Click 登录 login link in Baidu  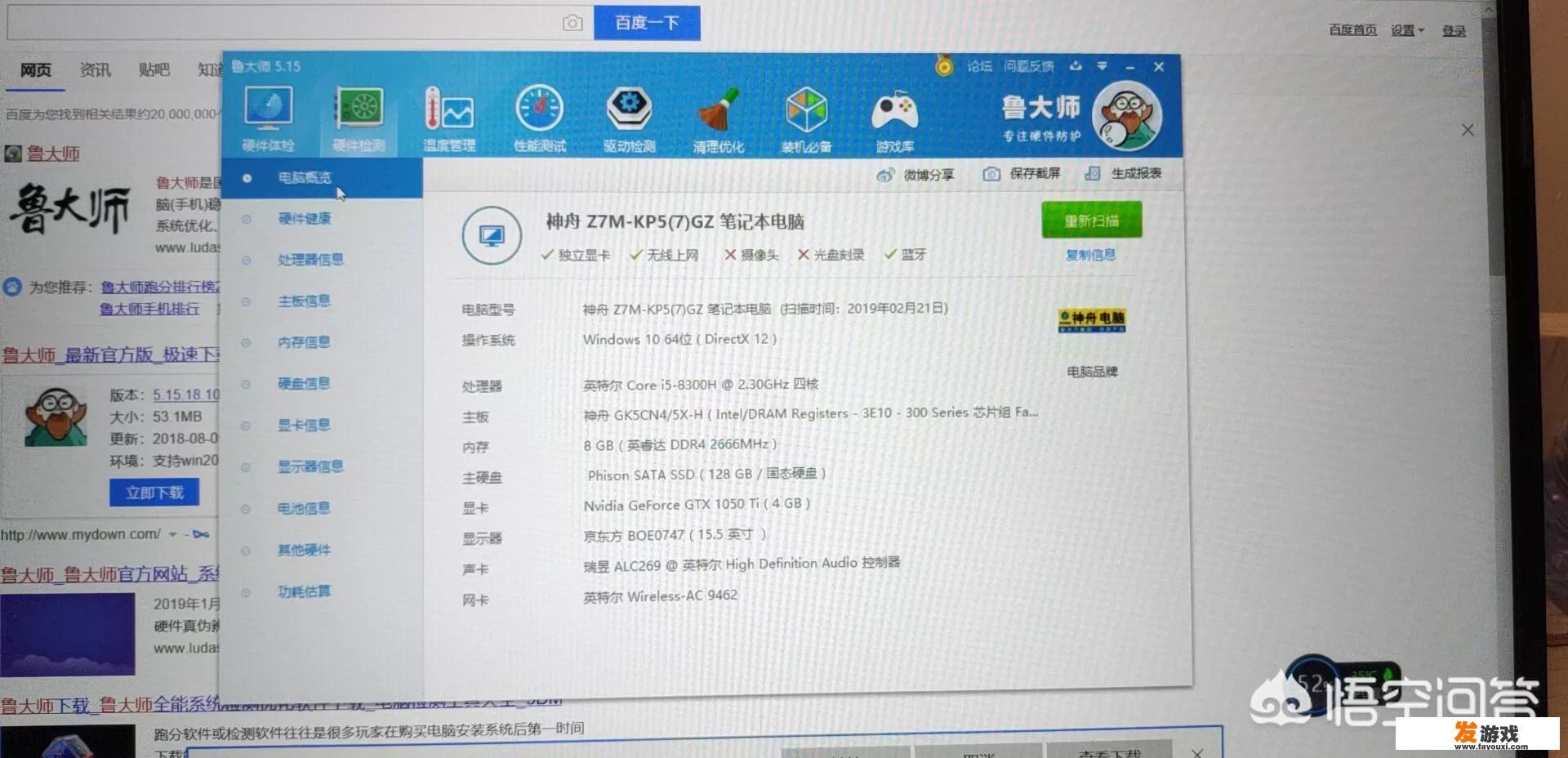click(1454, 31)
